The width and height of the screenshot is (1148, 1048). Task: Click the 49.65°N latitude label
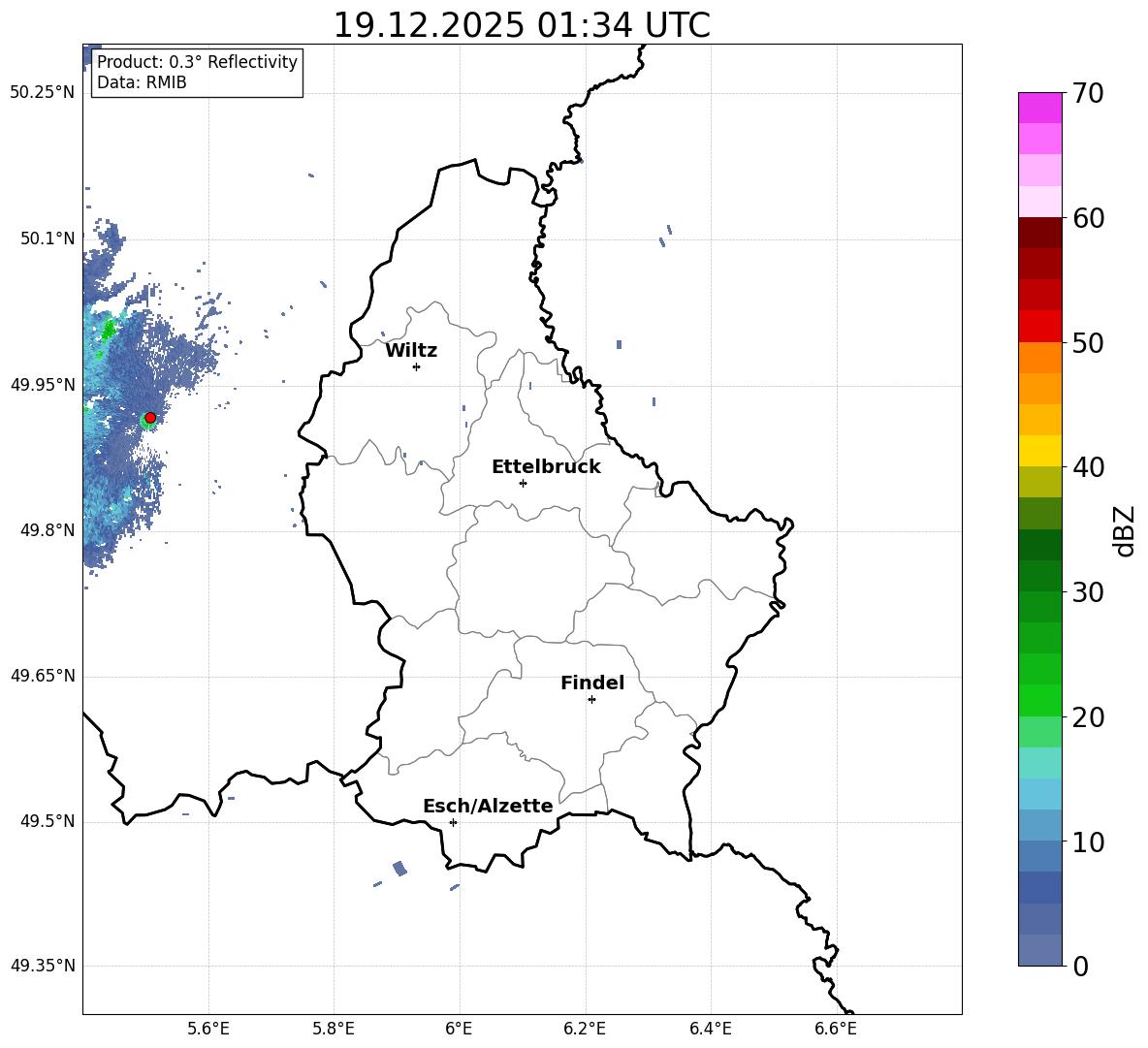click(x=43, y=676)
